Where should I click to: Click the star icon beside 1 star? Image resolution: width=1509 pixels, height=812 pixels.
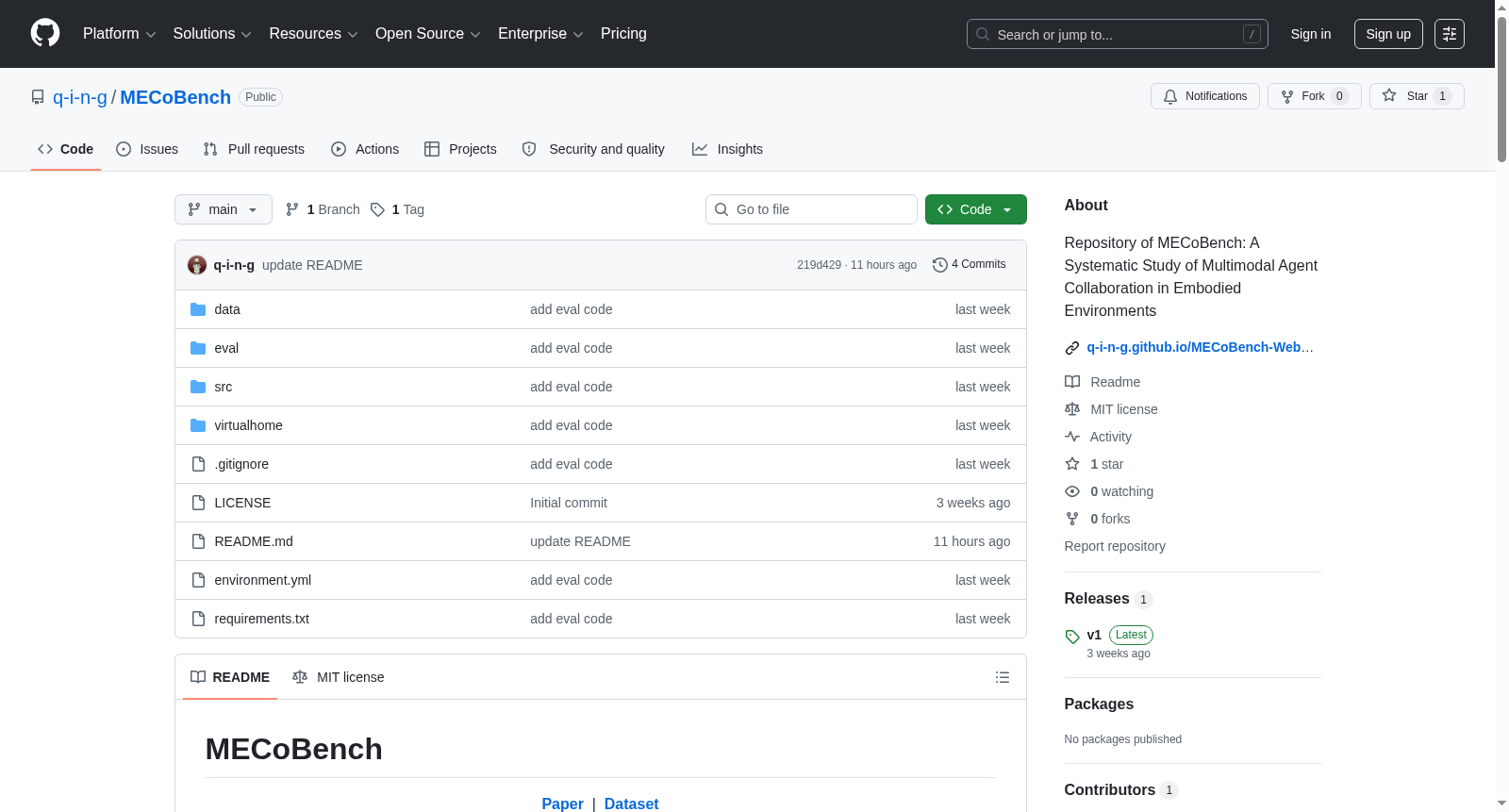(1072, 464)
